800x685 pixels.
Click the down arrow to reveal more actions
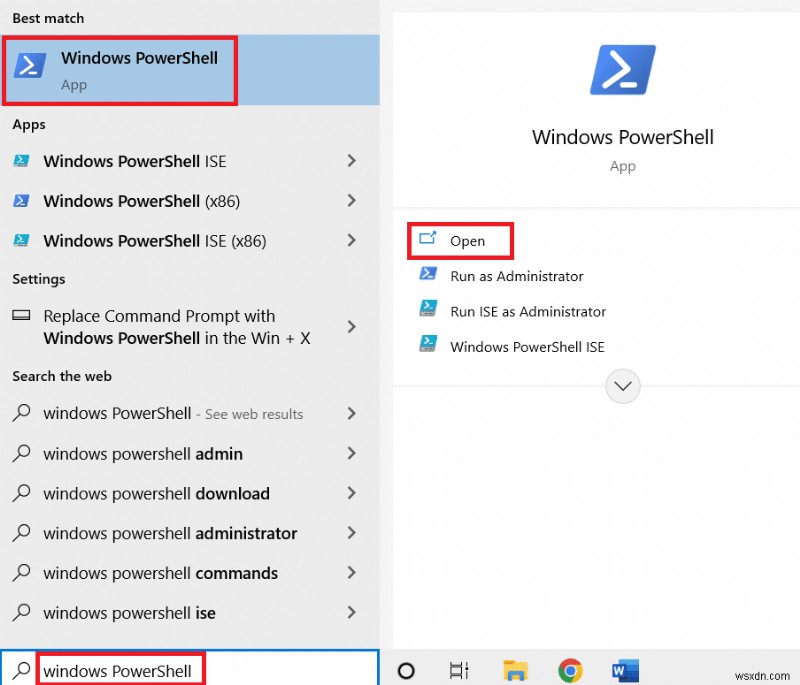(x=622, y=386)
